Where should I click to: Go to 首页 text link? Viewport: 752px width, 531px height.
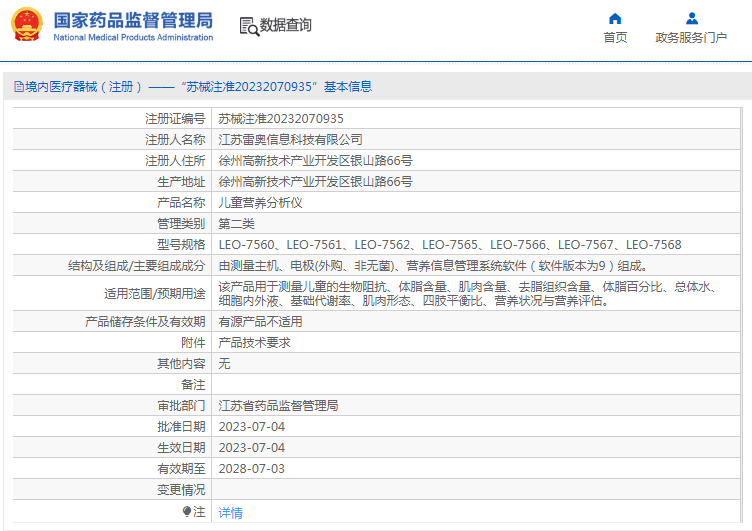tap(615, 37)
